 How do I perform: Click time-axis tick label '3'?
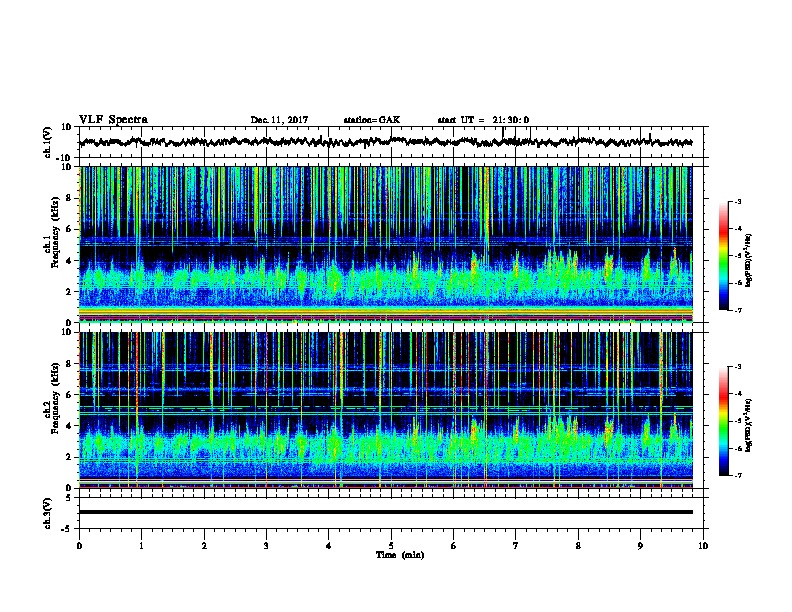pyautogui.click(x=266, y=546)
